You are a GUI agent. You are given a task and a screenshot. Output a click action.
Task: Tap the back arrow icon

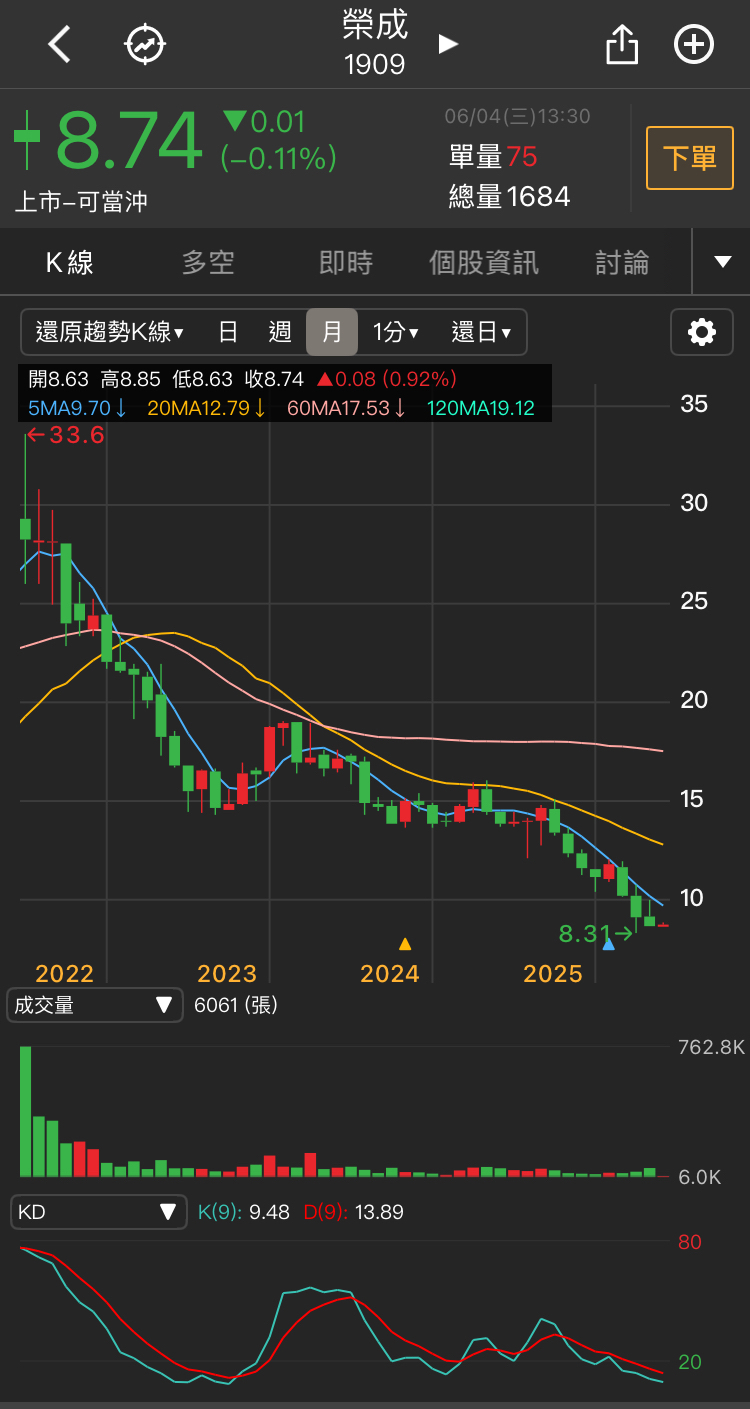pos(60,45)
